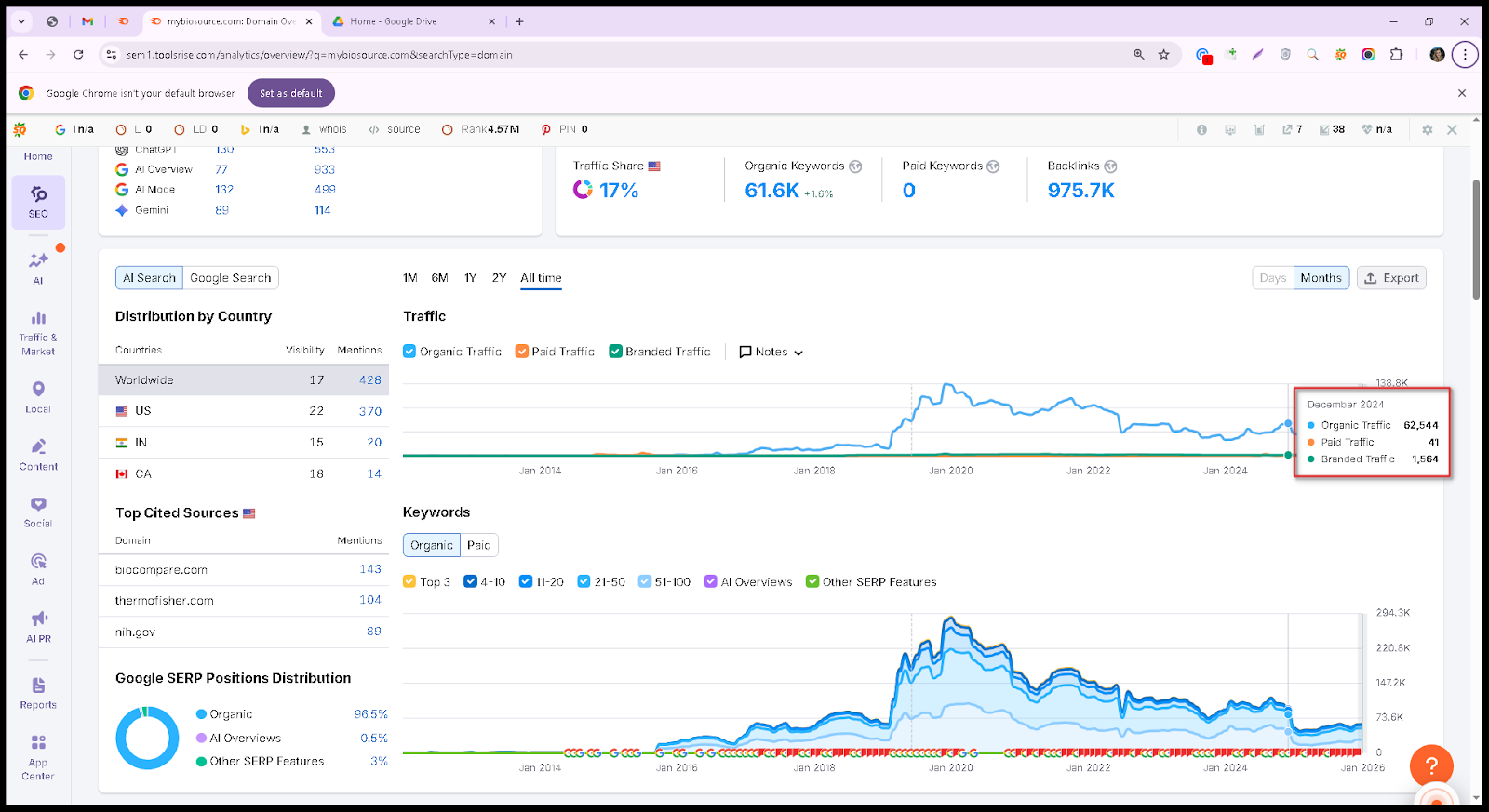Open thermofisher.com cited source
Viewport: 1489px width, 812px height.
click(x=165, y=601)
